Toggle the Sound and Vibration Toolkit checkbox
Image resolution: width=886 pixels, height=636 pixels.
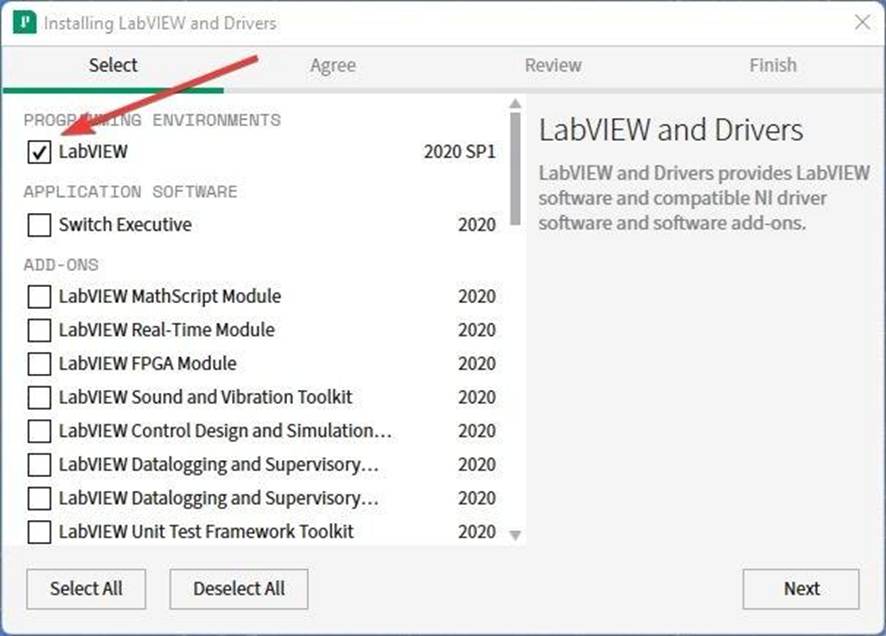coord(39,398)
